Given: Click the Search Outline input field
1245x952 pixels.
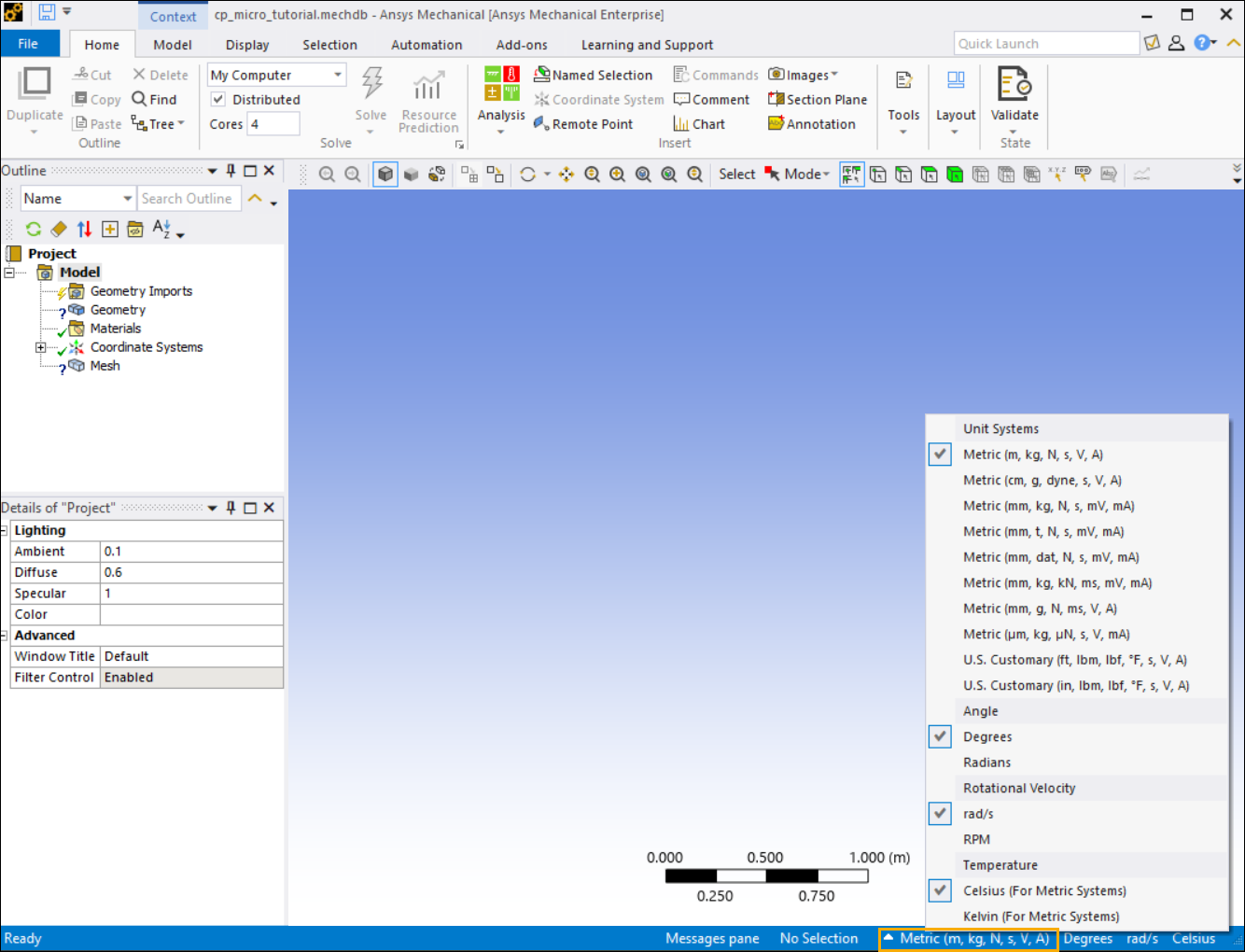Looking at the screenshot, I should [x=189, y=199].
